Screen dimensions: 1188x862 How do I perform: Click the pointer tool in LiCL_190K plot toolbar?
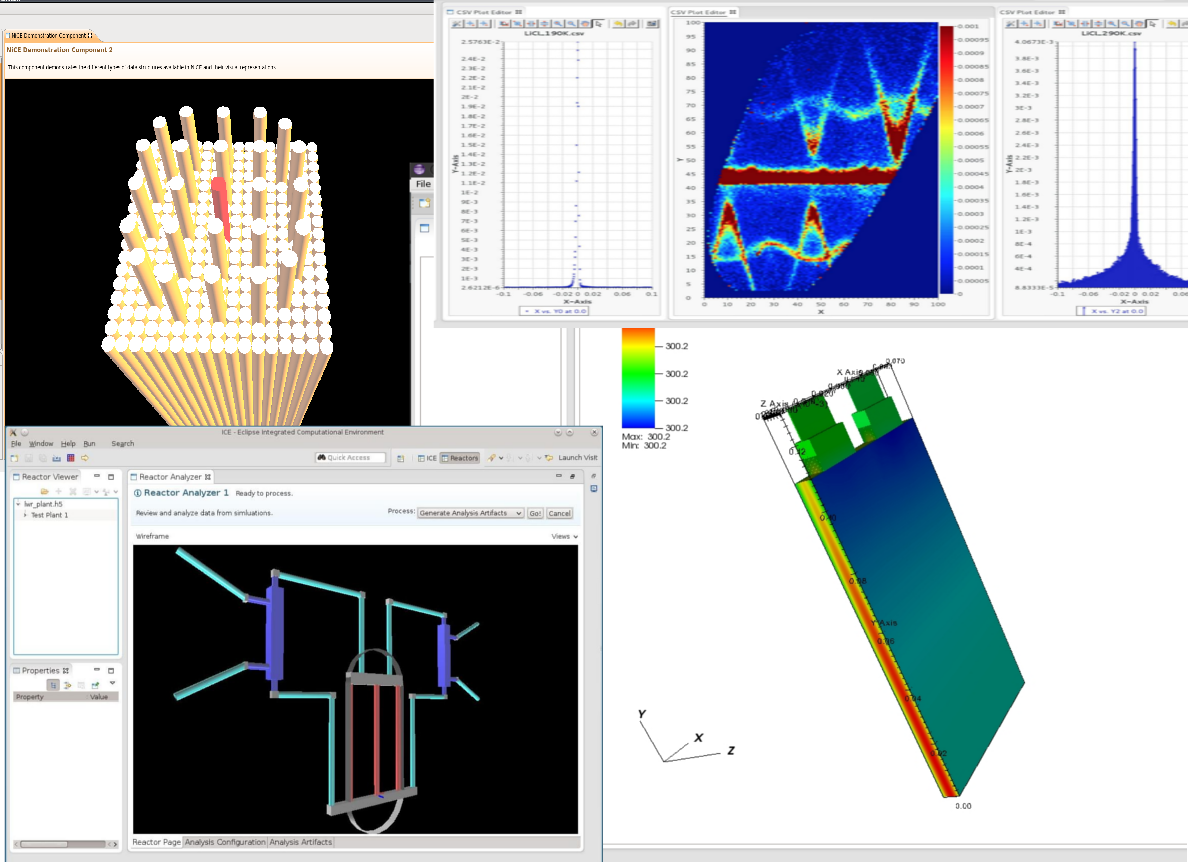[x=598, y=22]
